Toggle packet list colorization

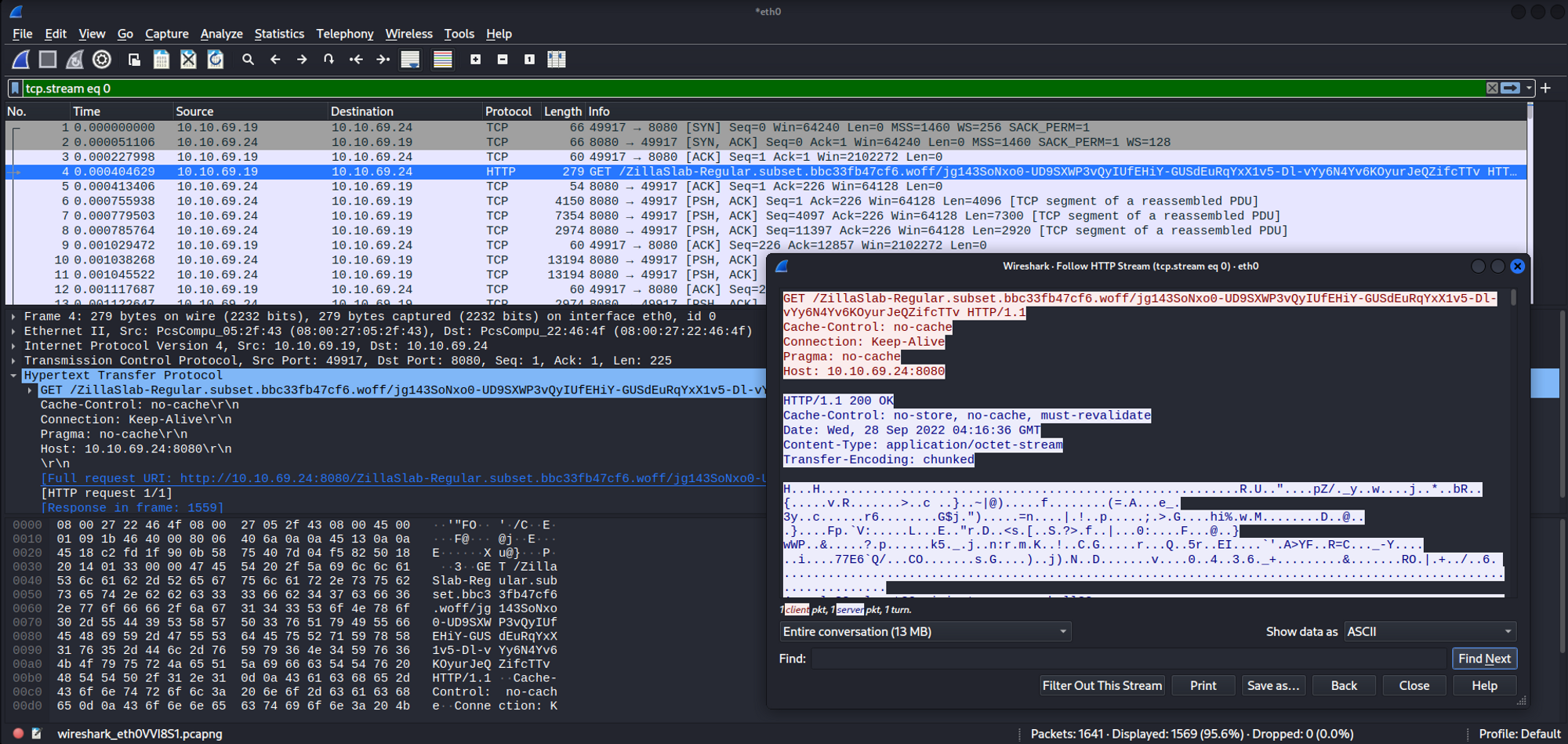coord(443,60)
